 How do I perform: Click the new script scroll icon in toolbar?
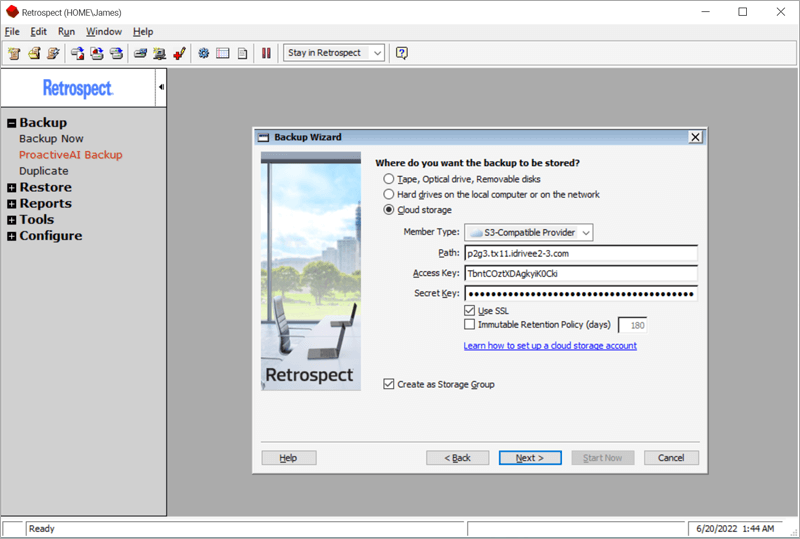pyautogui.click(x=14, y=53)
